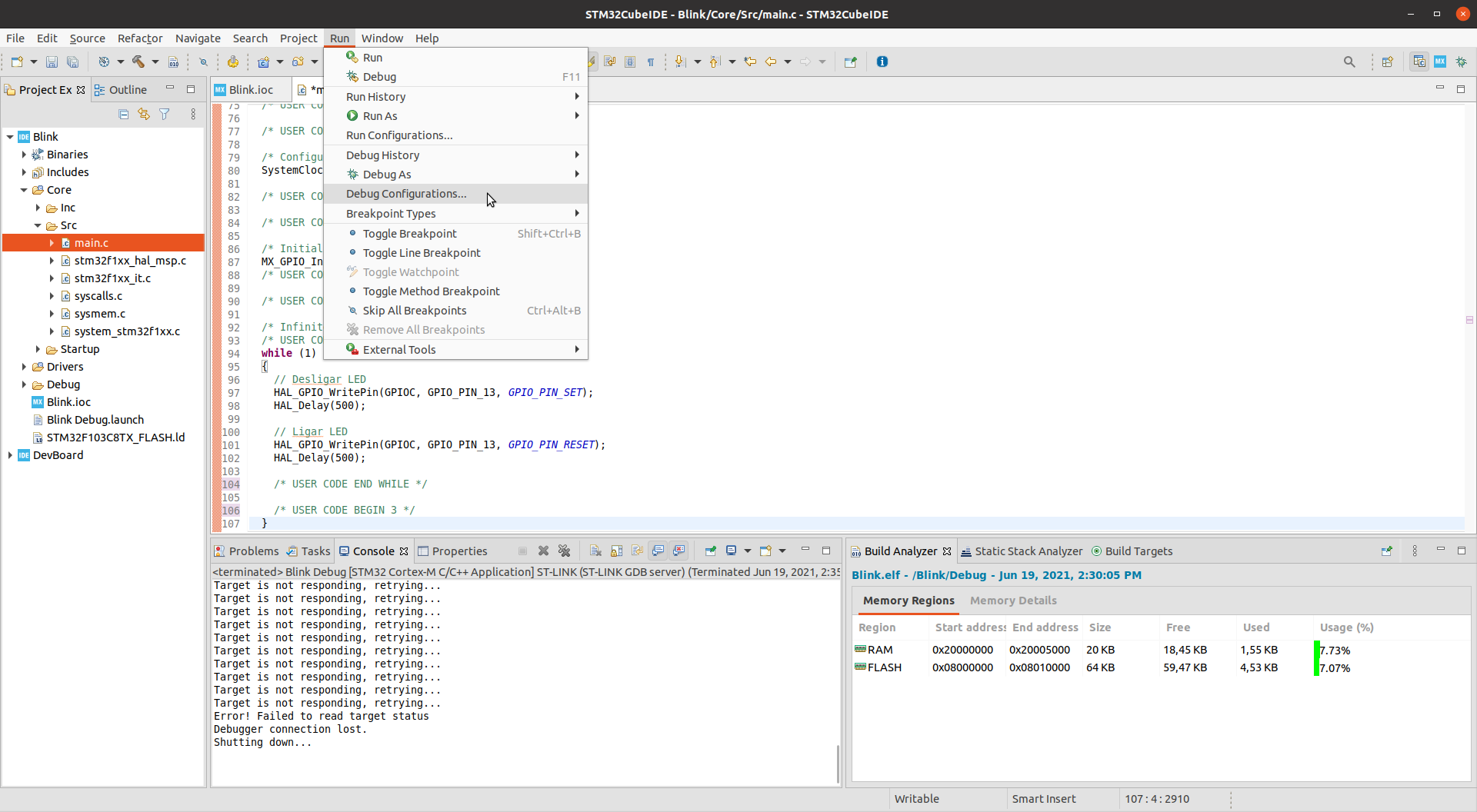
Task: Switch to the Problems tab
Action: pyautogui.click(x=246, y=551)
